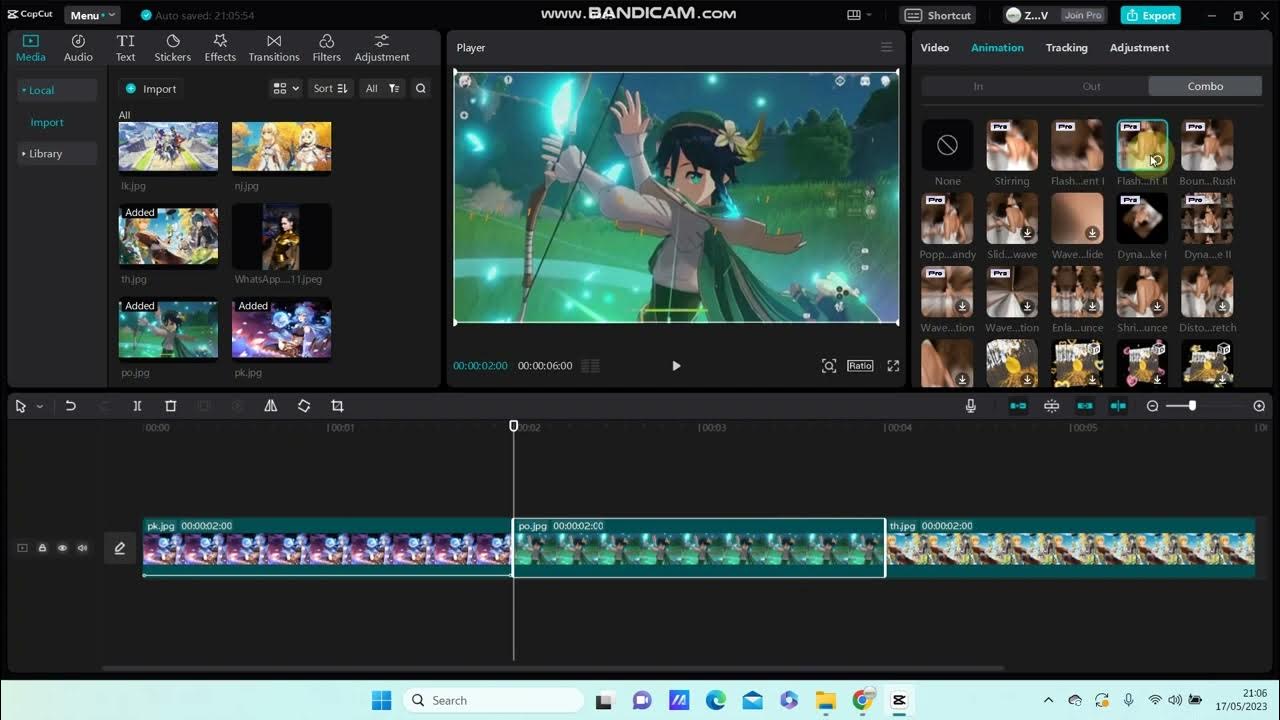Hide the main track with eye icon
Image resolution: width=1280 pixels, height=720 pixels.
point(62,548)
